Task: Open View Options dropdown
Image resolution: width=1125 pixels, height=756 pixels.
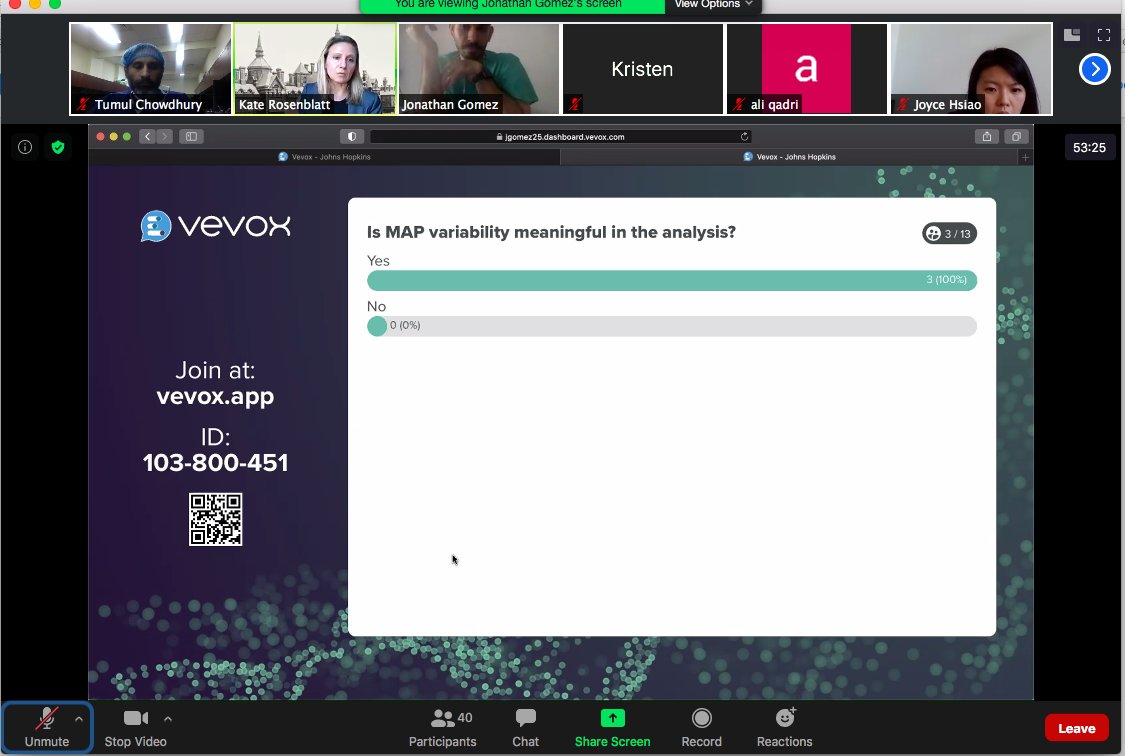Action: [x=713, y=4]
